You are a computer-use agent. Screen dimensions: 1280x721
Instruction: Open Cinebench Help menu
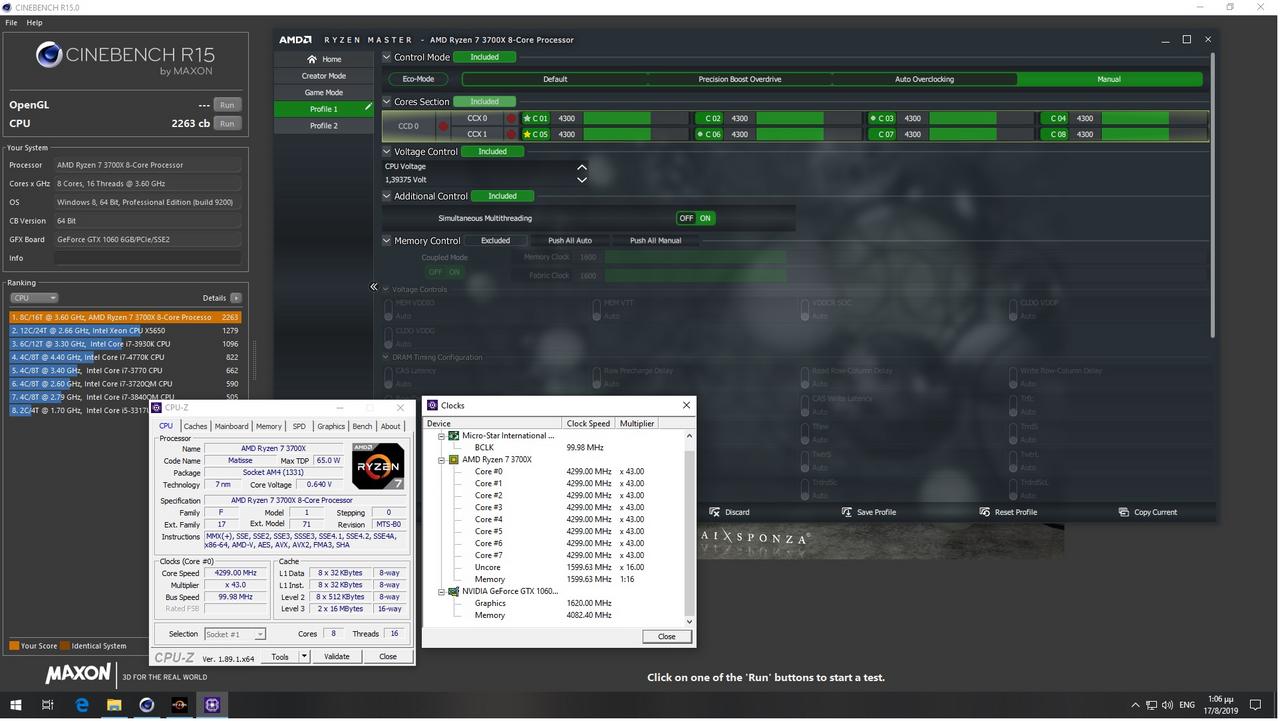tap(34, 22)
